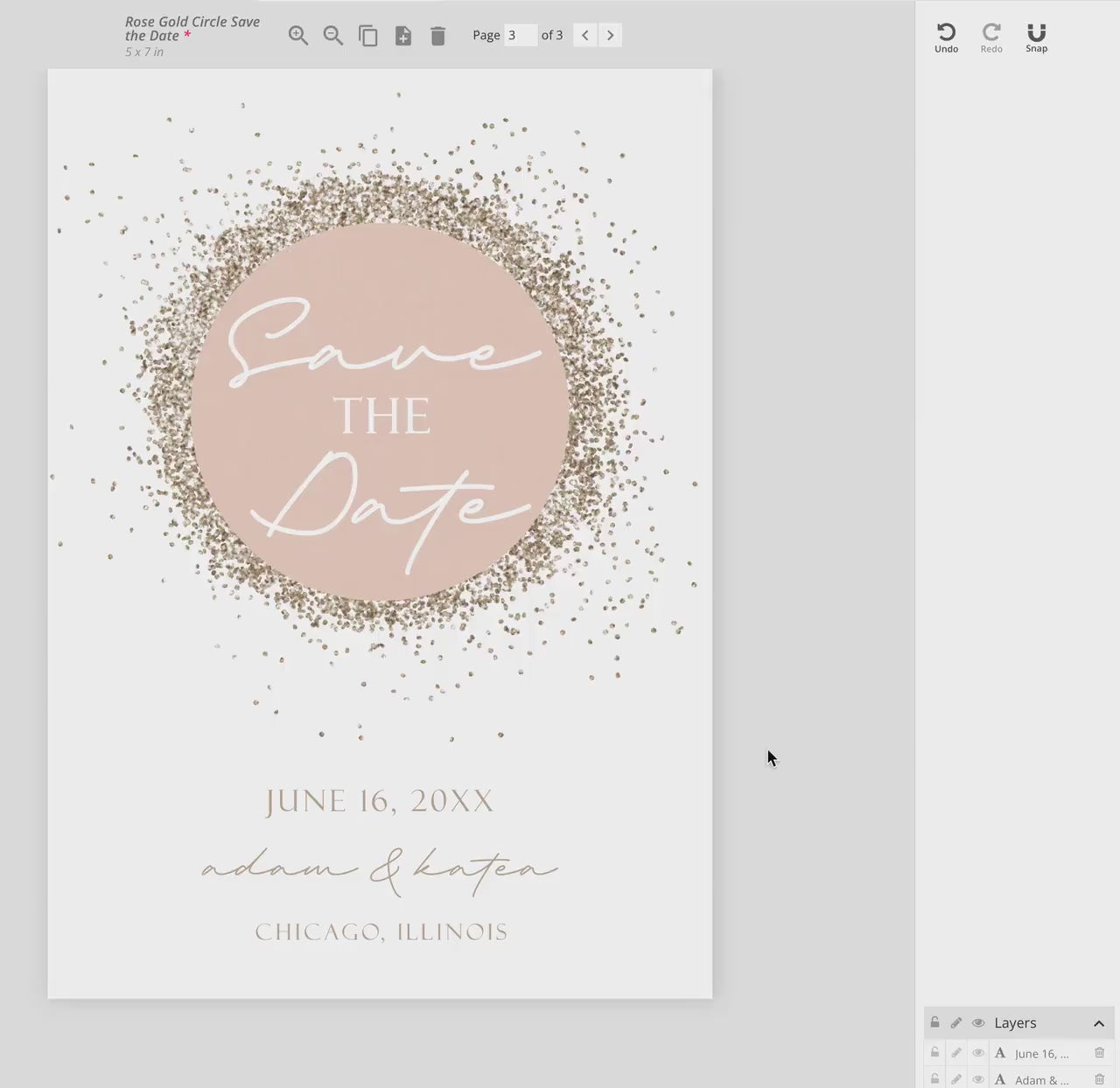Add a new page to the design
The width and height of the screenshot is (1120, 1088).
click(x=403, y=36)
